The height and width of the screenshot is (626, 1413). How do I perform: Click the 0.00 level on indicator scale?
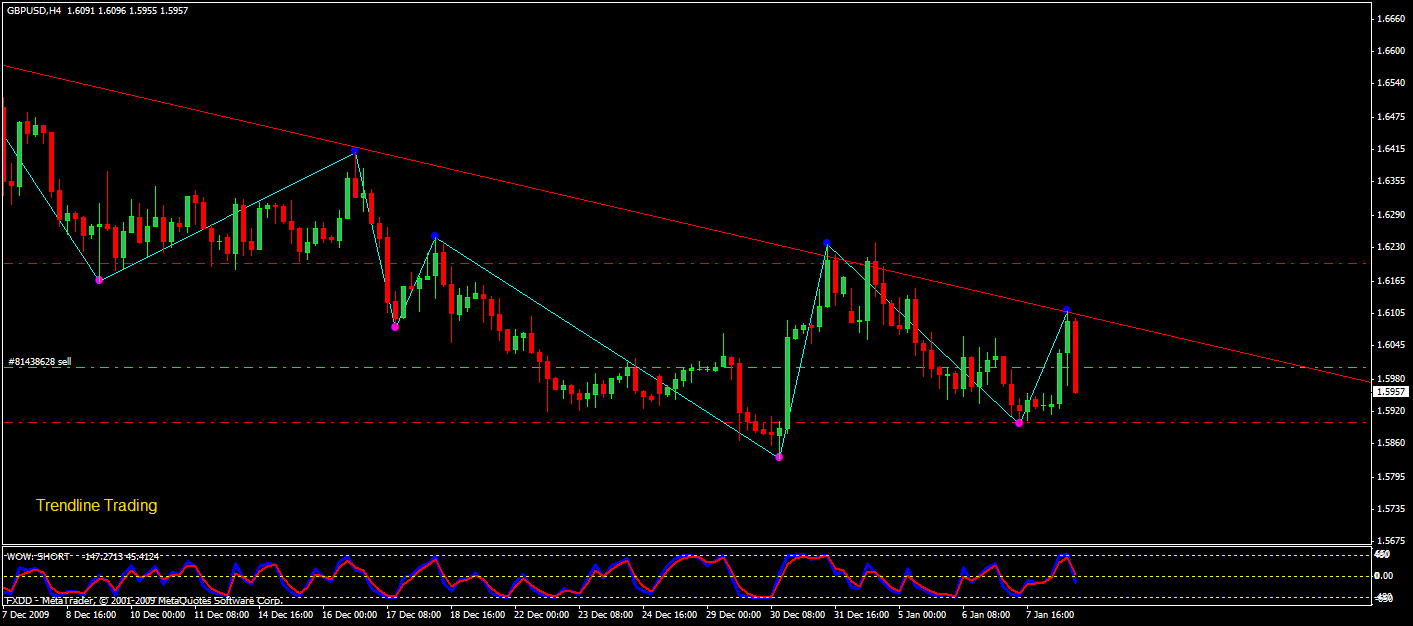[x=1385, y=576]
